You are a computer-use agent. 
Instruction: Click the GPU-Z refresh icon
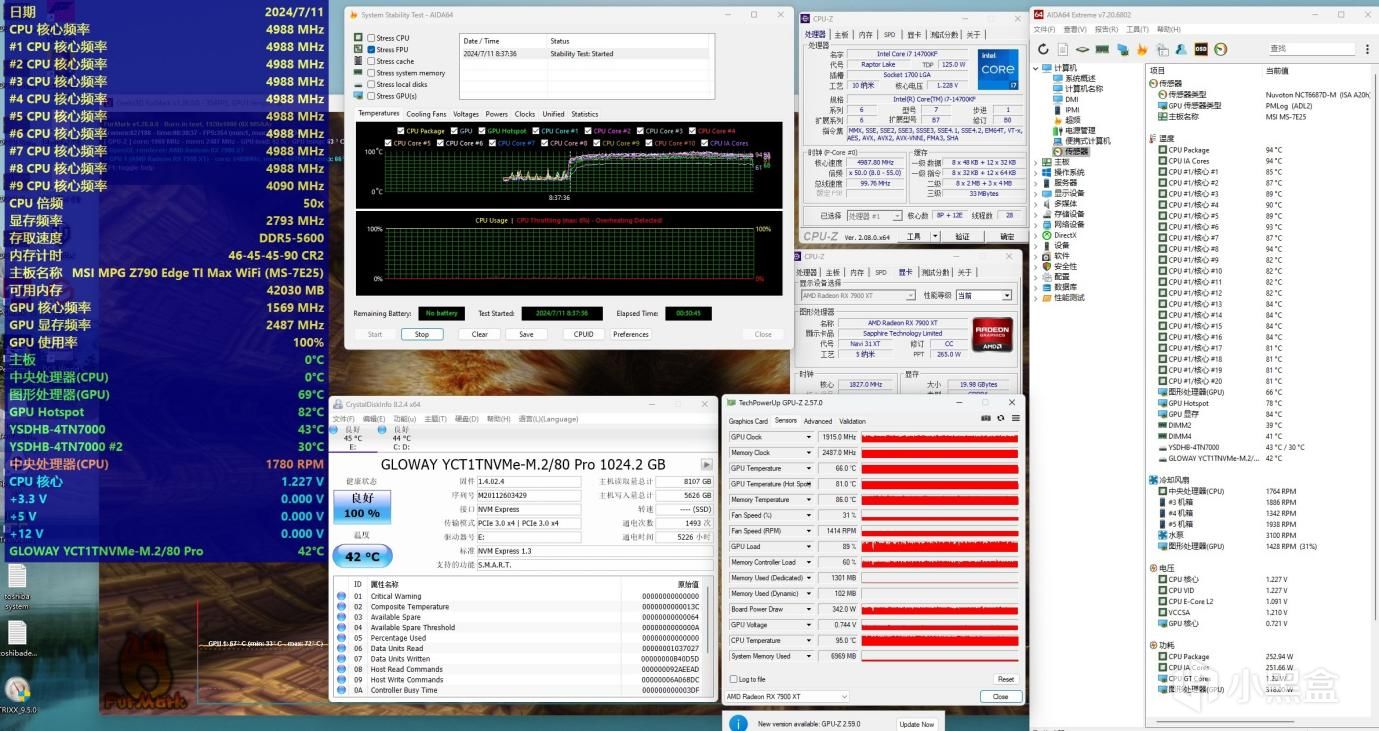pyautogui.click(x=1001, y=418)
